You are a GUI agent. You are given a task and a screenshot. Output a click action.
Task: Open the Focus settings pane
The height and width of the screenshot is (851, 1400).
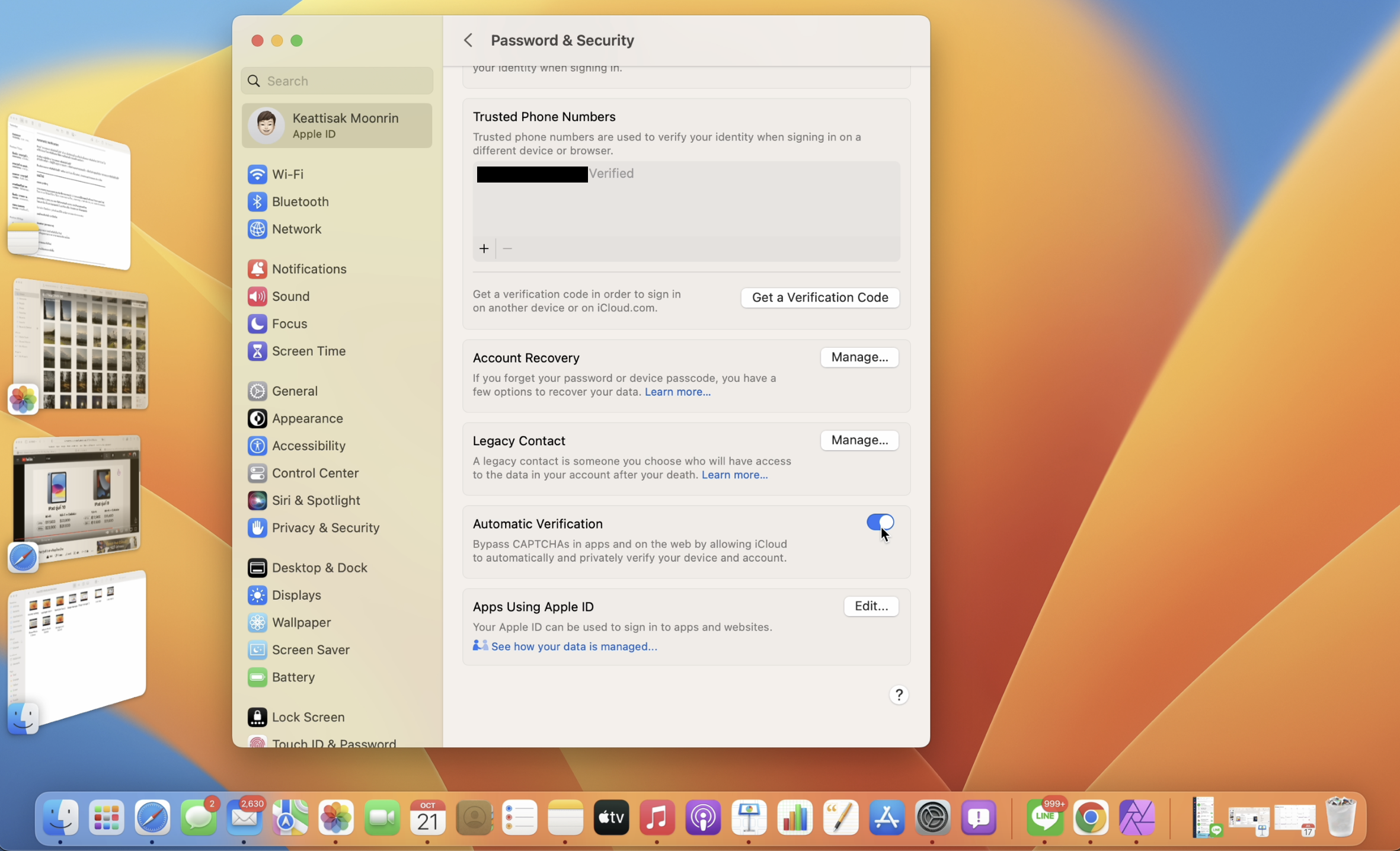tap(289, 324)
